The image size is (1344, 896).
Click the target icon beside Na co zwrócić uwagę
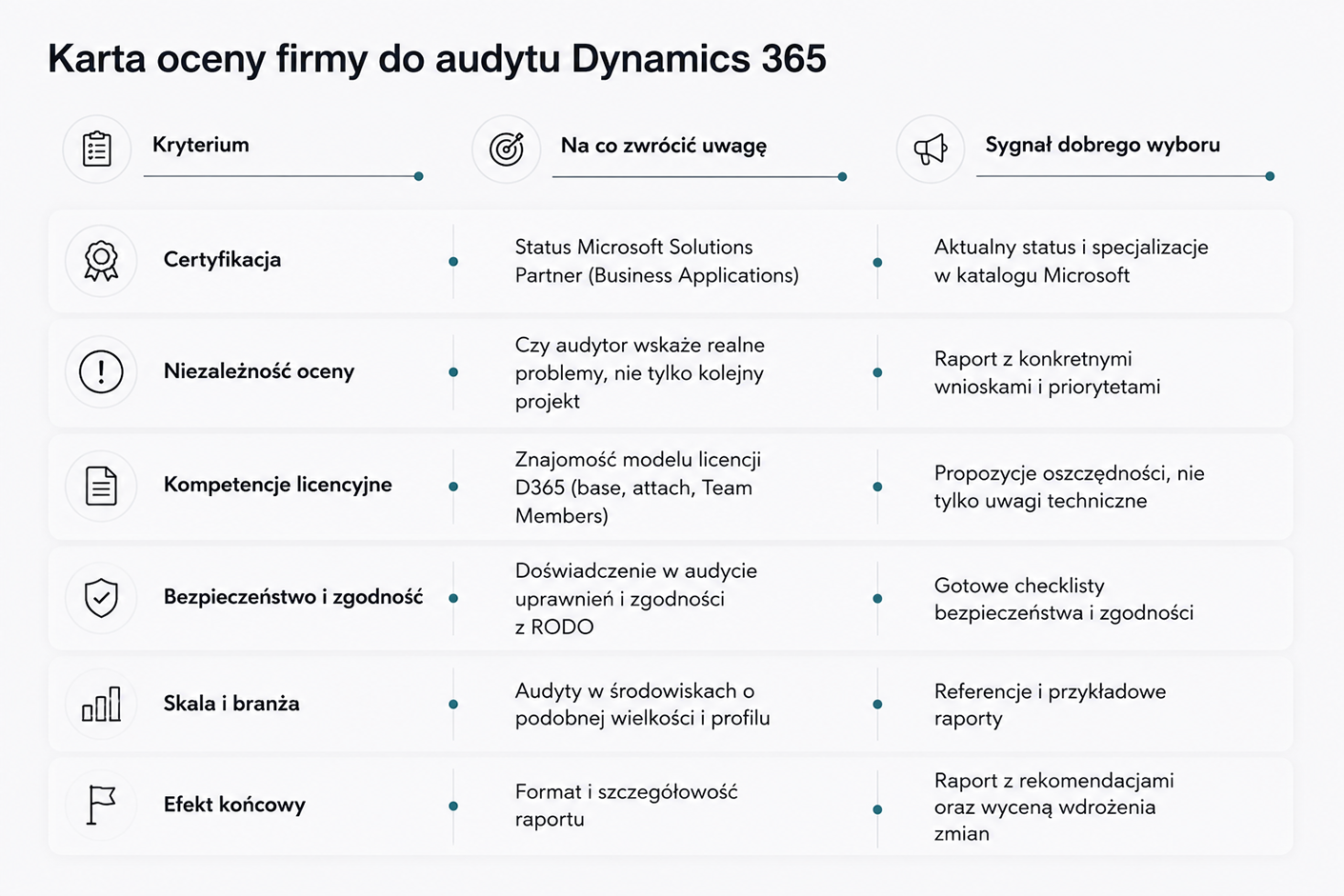point(507,149)
